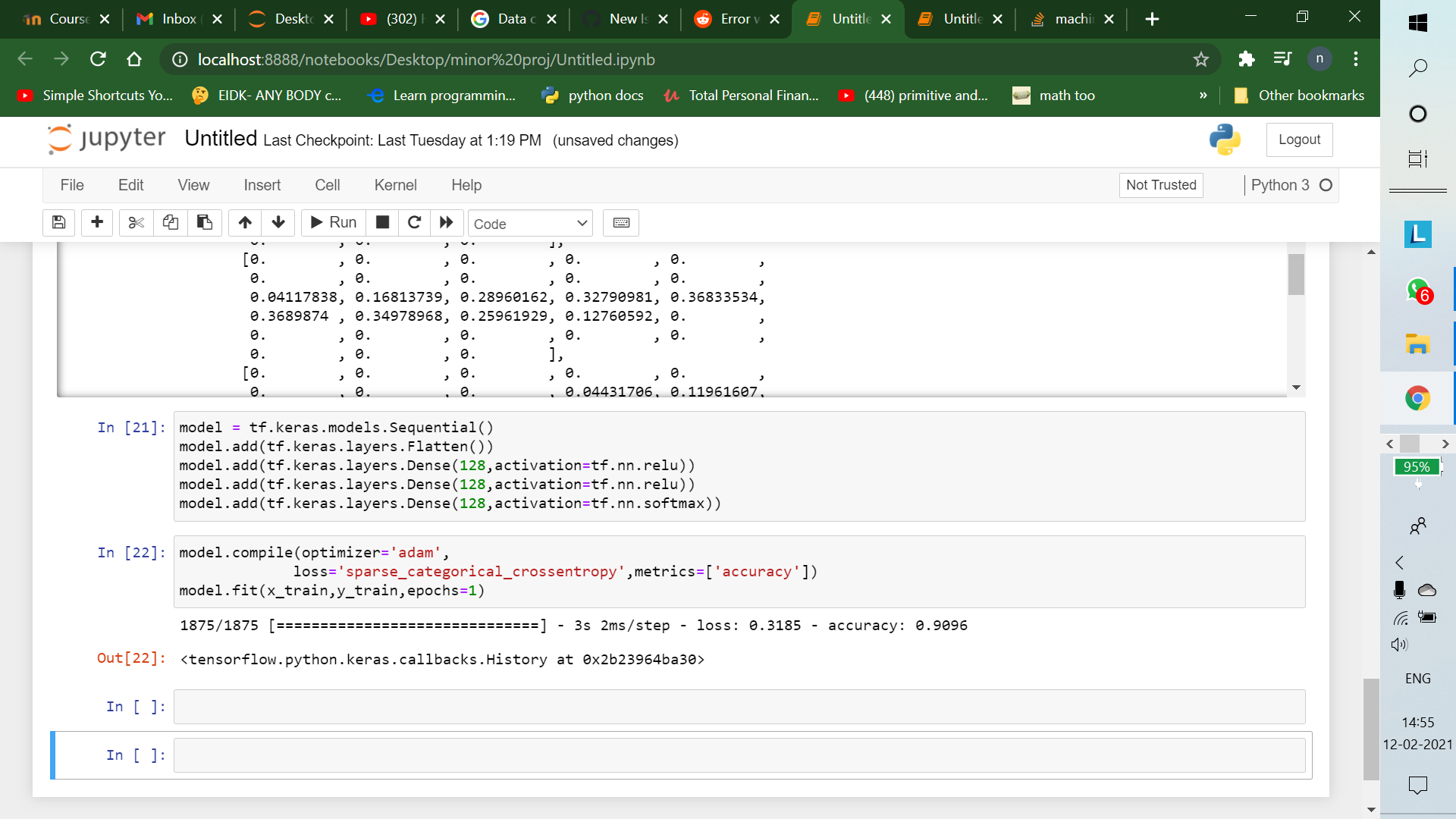Click the Not Trusted indicator
Screen dimensions: 1456x819
(1161, 185)
